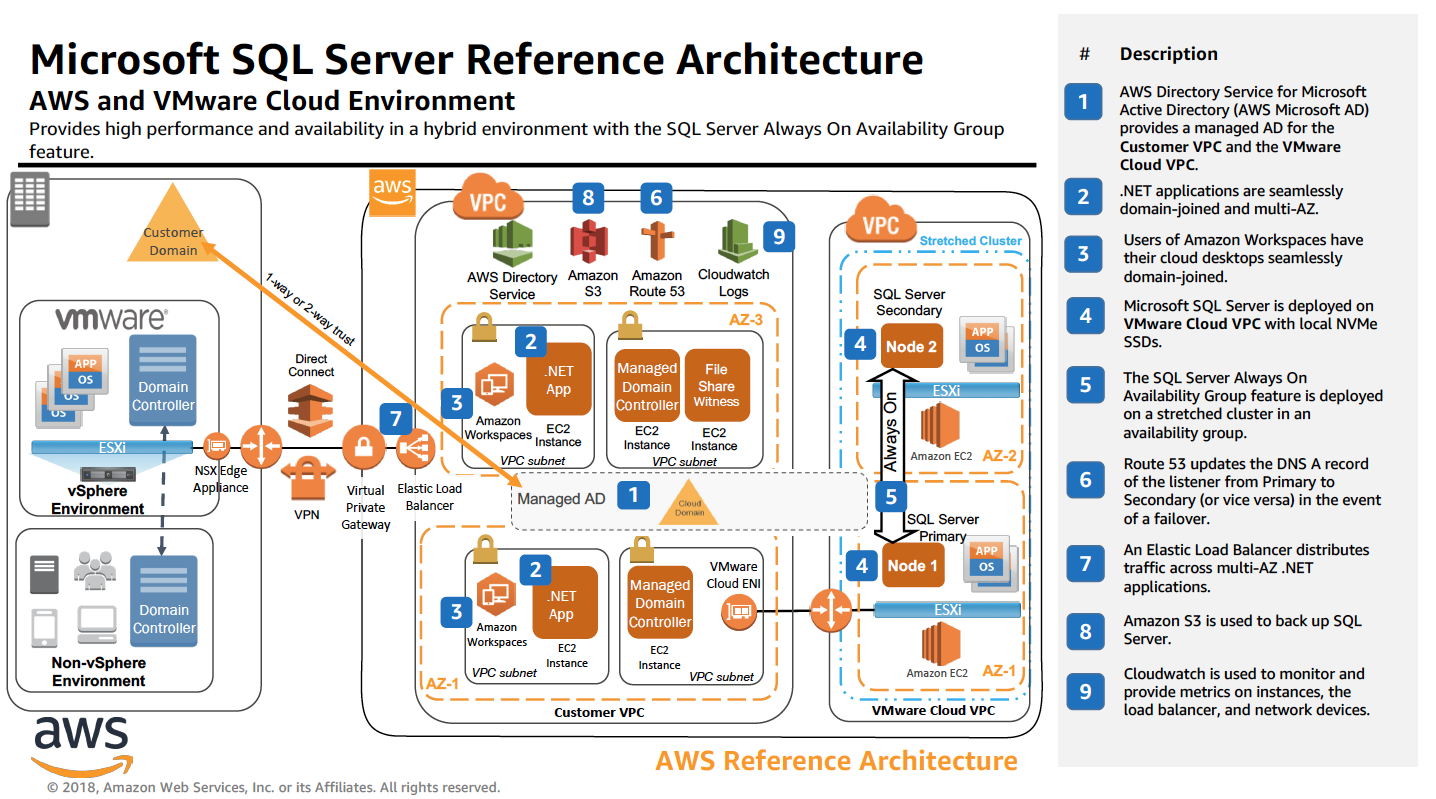Click the Amazon Route 53 icon
Screen dimensions: 1436x799
click(x=656, y=243)
